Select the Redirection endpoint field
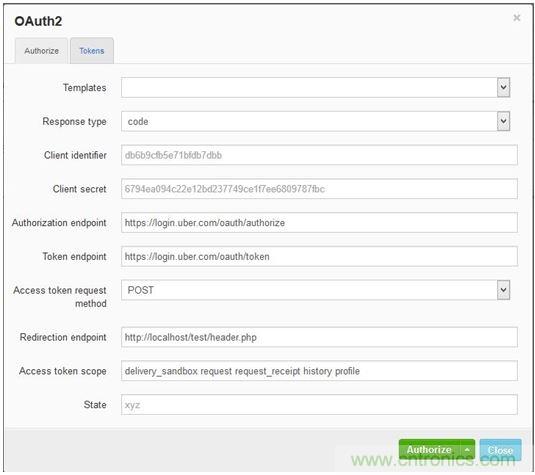535x475 pixels. pos(319,337)
